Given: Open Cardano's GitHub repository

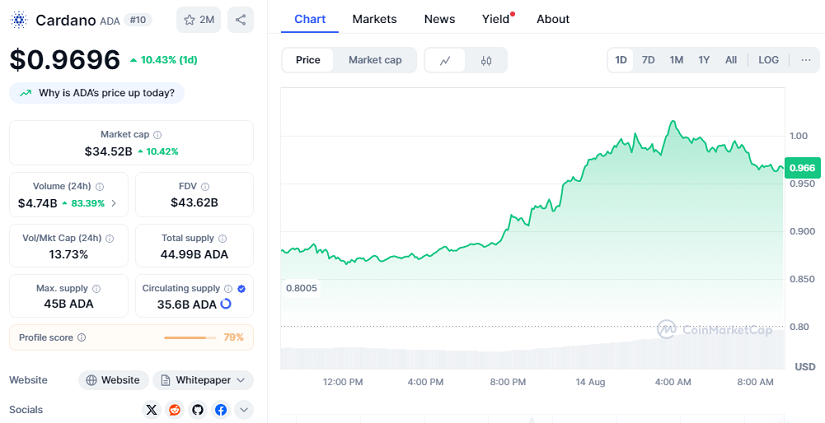Looking at the screenshot, I should [x=198, y=410].
